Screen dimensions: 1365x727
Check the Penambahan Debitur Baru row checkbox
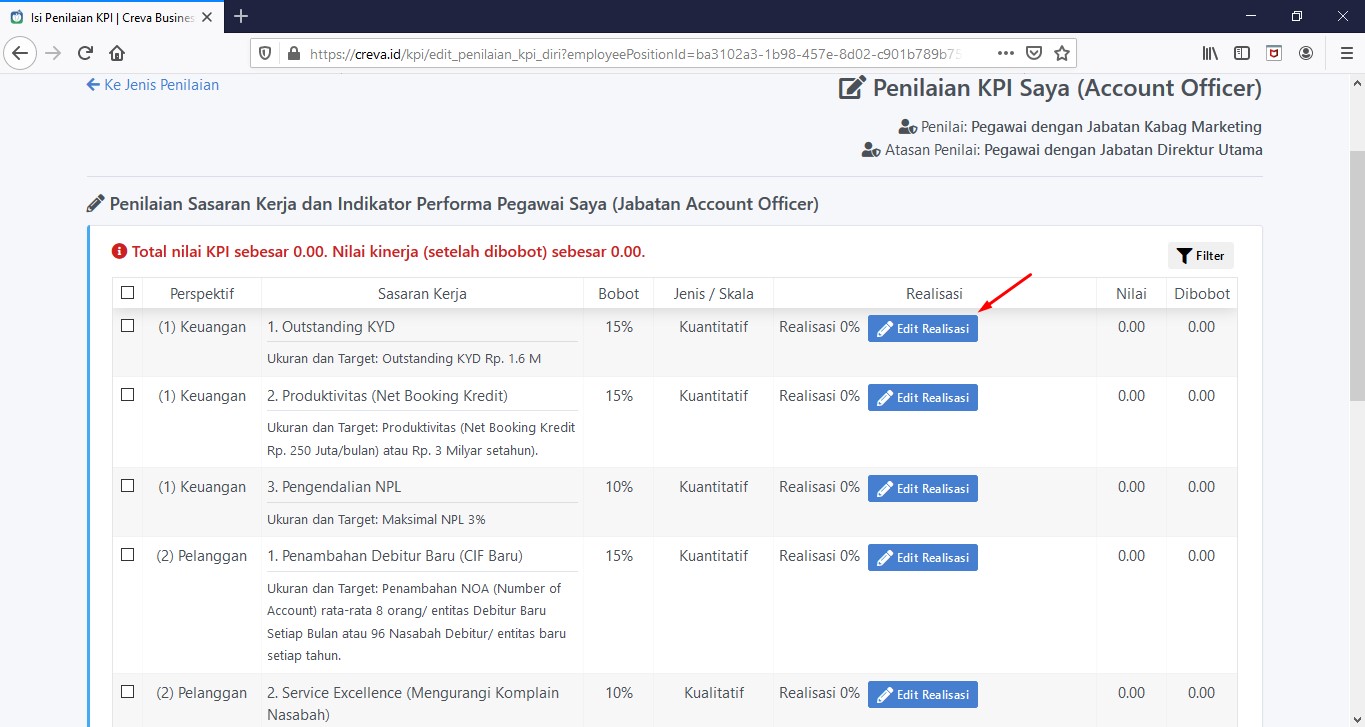click(x=127, y=555)
